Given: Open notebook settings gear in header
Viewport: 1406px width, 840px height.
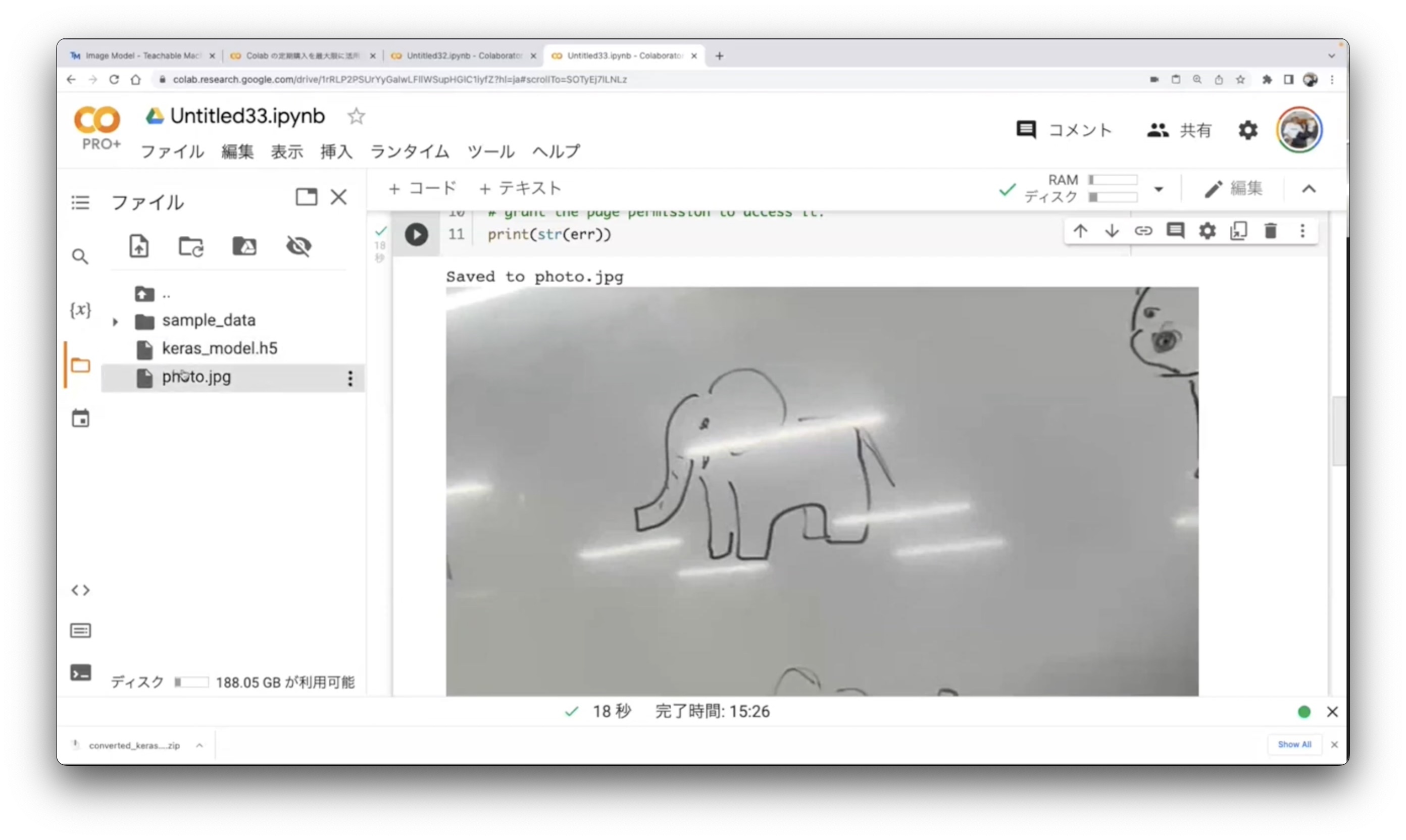Looking at the screenshot, I should (x=1248, y=131).
